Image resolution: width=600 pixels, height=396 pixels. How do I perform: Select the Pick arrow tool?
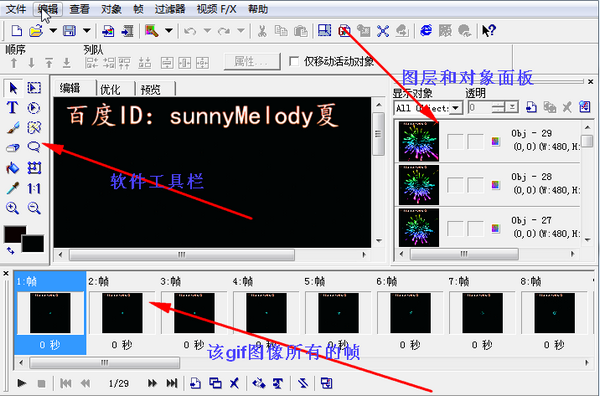pos(13,88)
